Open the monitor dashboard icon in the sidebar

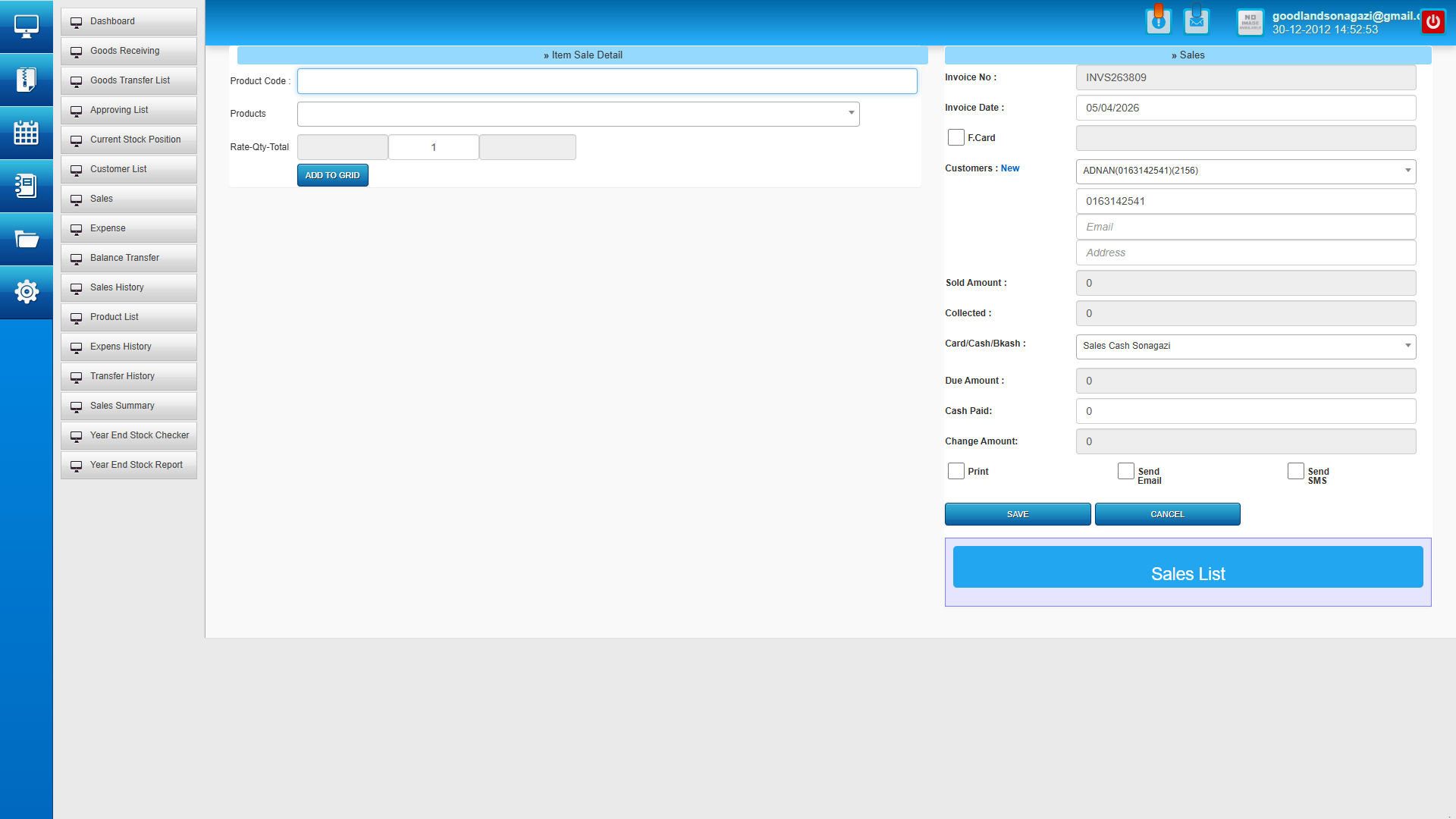pyautogui.click(x=27, y=27)
